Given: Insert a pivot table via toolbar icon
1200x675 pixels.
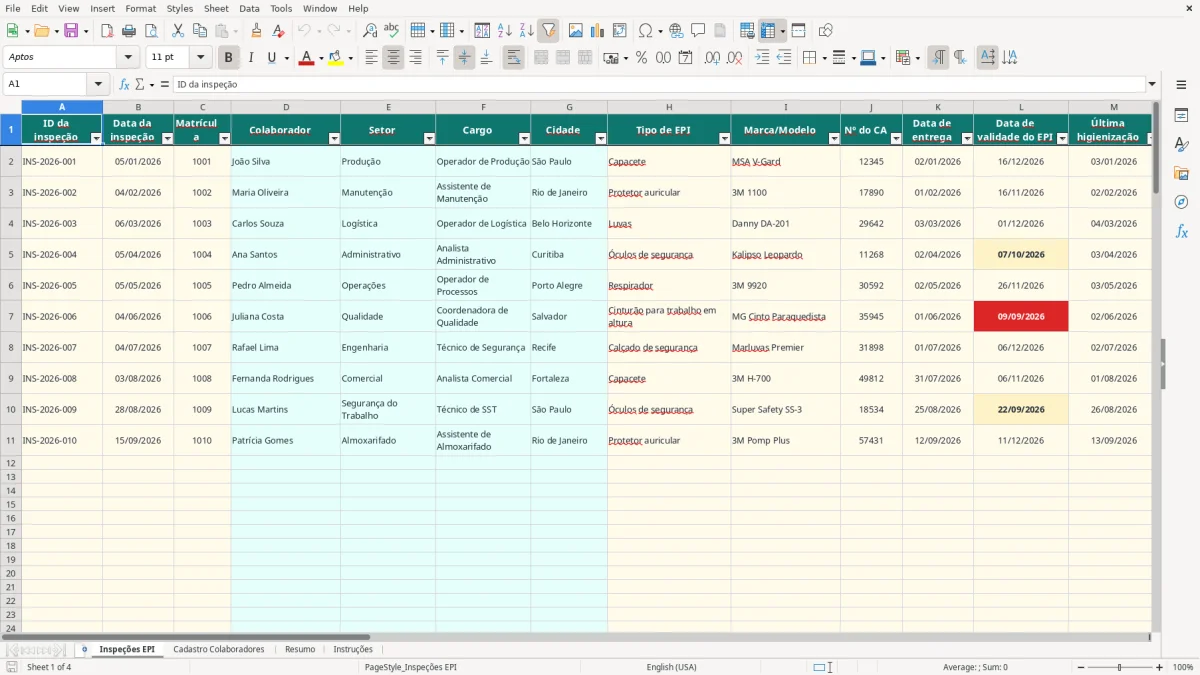Looking at the screenshot, I should click(620, 31).
